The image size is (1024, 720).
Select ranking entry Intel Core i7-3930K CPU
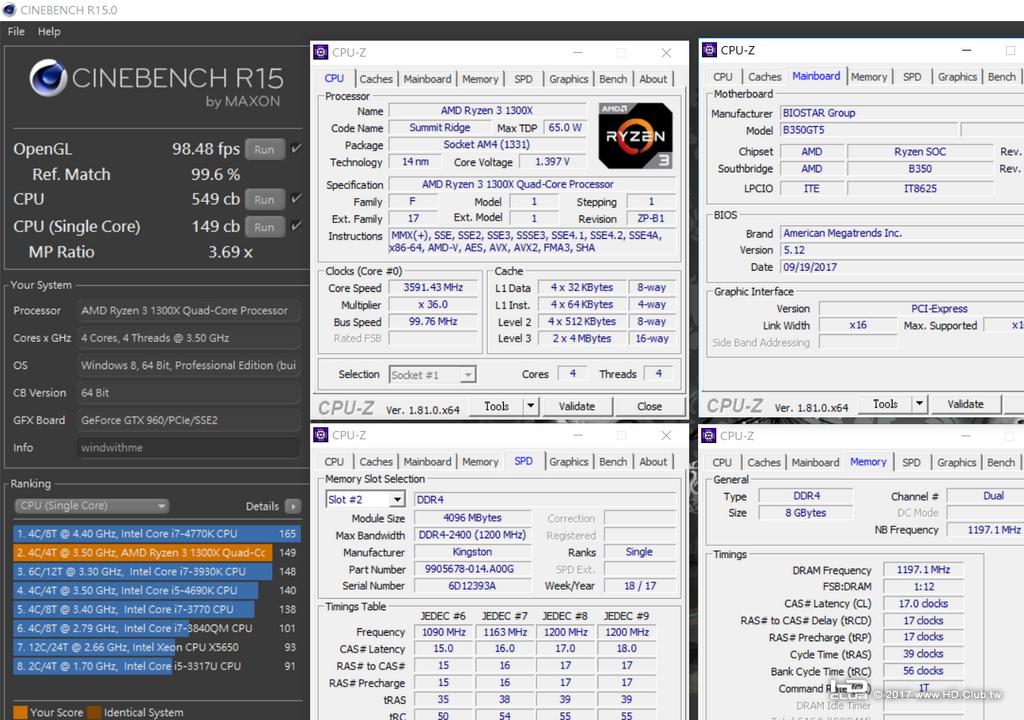coord(156,572)
